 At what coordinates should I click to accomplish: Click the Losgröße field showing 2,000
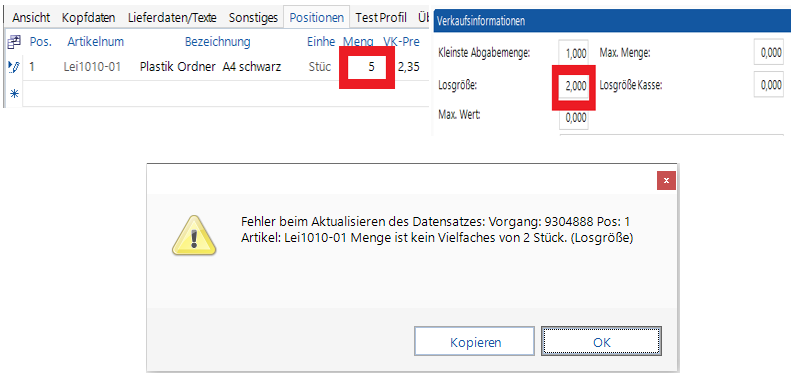[x=574, y=86]
